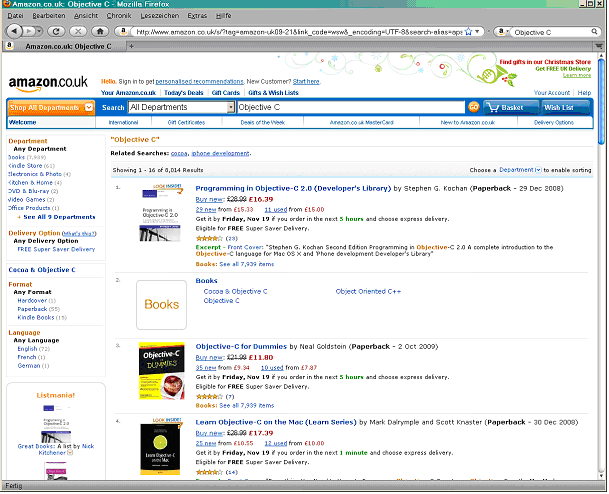609x494 pixels.
Task: Click Programming in Objective-C 2.0 book cover
Action: point(160,213)
